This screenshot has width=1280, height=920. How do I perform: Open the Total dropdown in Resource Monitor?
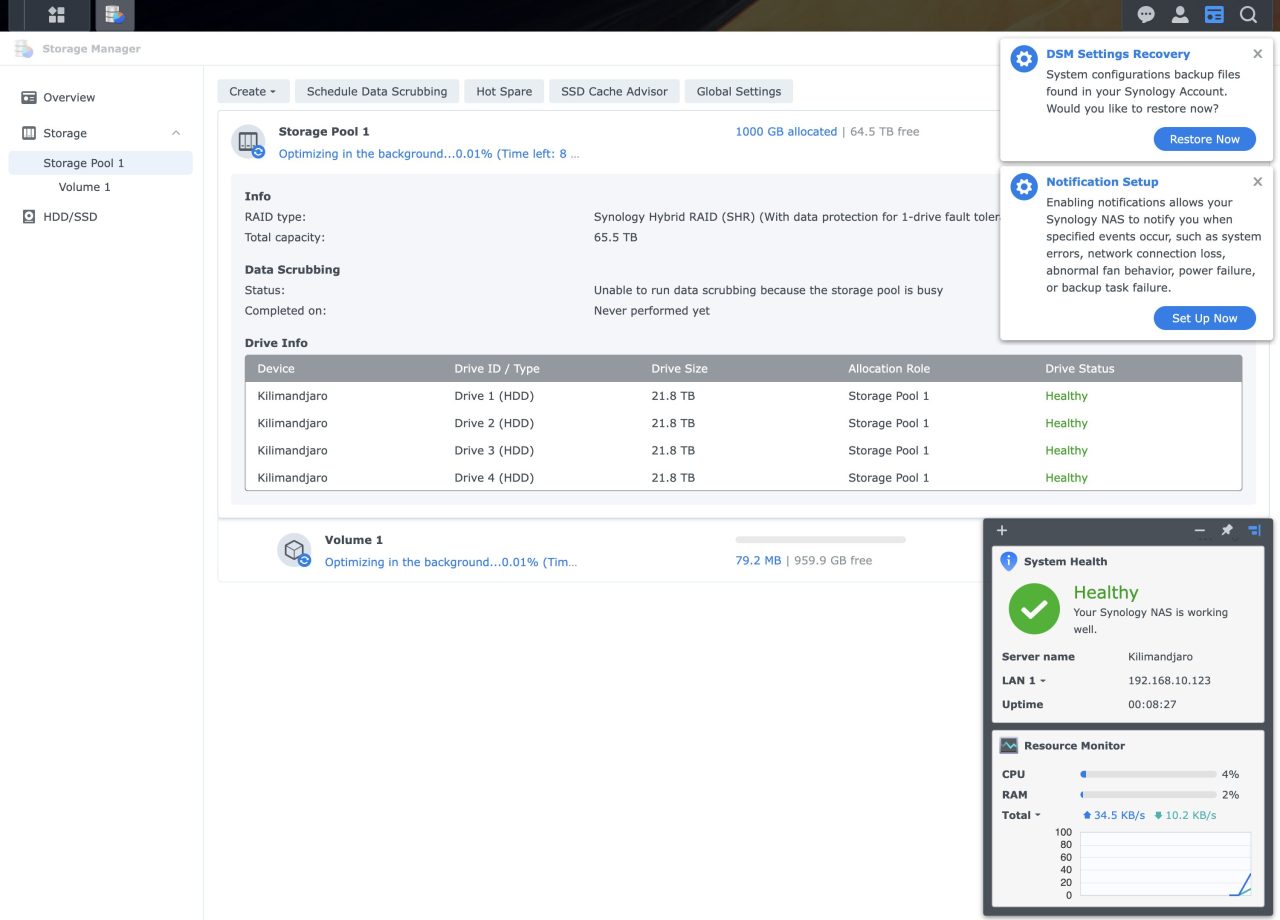pos(1021,815)
